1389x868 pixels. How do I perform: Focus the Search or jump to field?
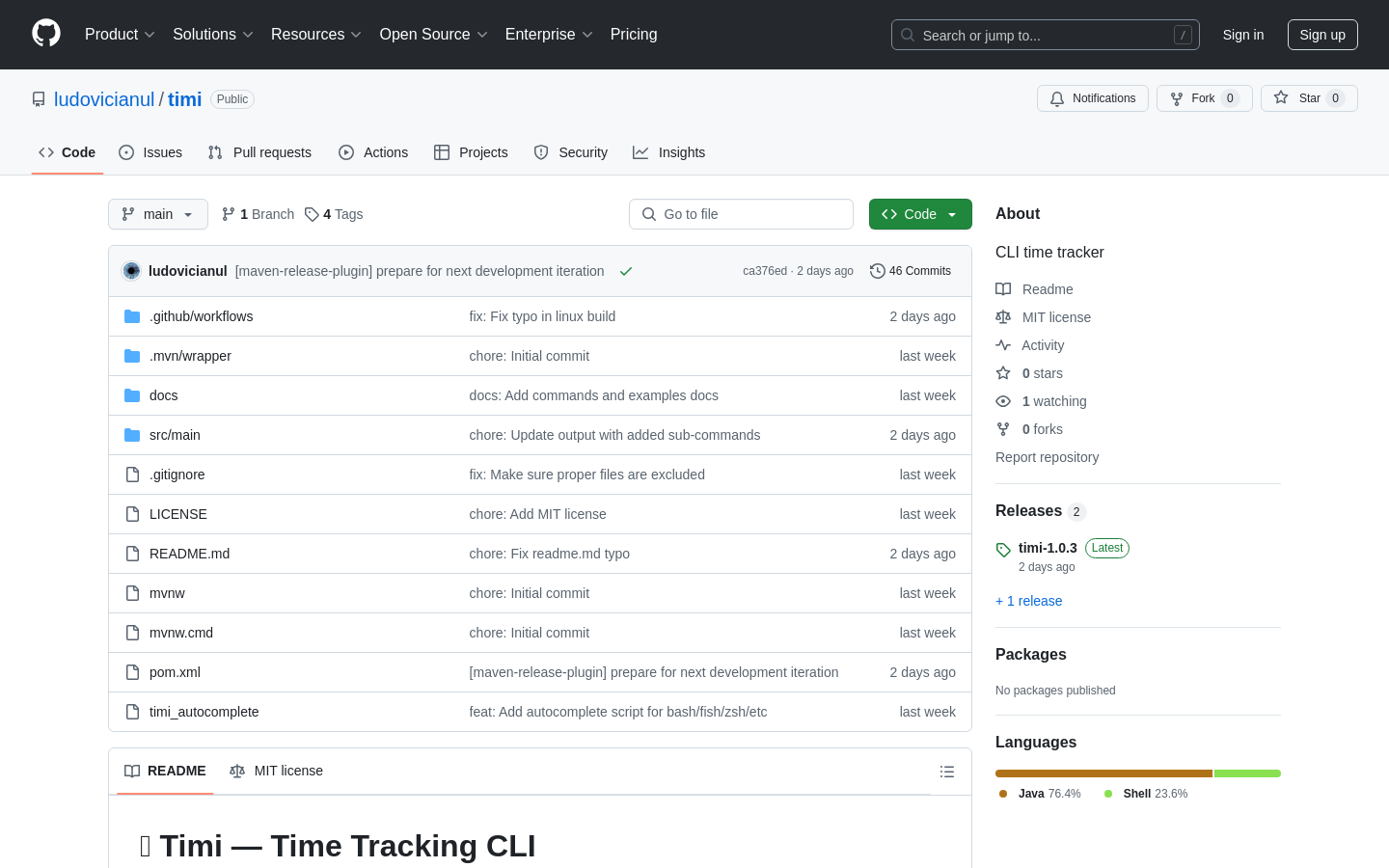[x=1046, y=35]
